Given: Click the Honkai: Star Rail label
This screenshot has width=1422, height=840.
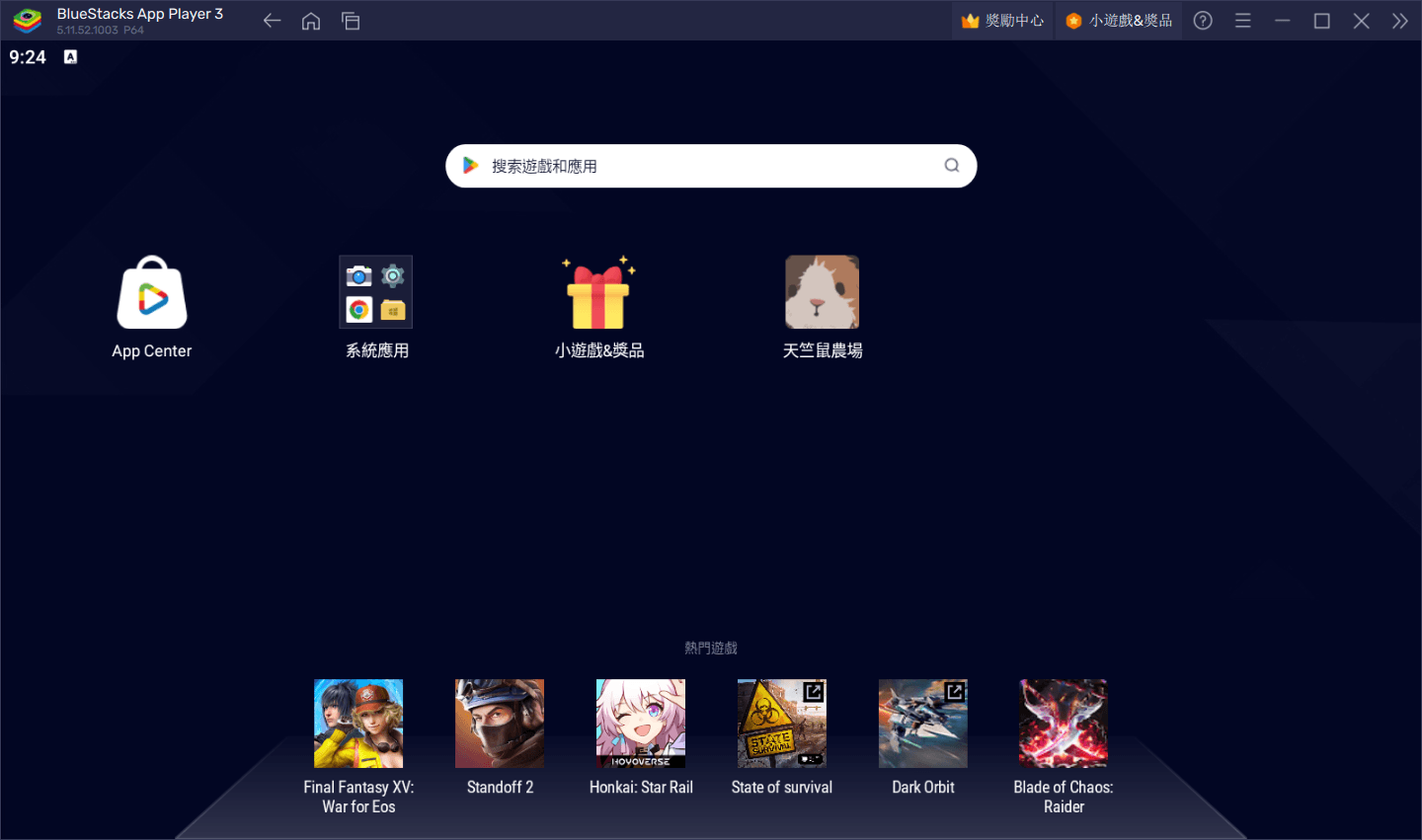Looking at the screenshot, I should [641, 787].
